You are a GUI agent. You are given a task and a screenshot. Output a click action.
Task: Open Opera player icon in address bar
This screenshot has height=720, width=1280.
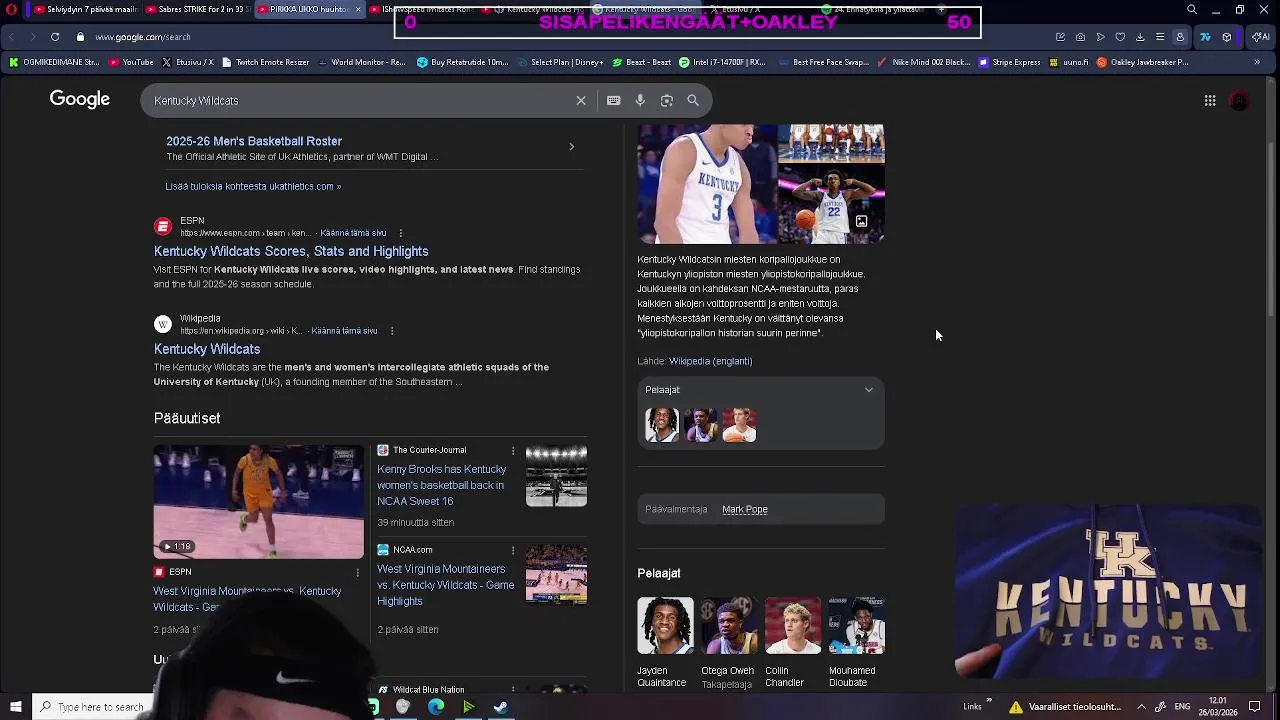(1100, 37)
